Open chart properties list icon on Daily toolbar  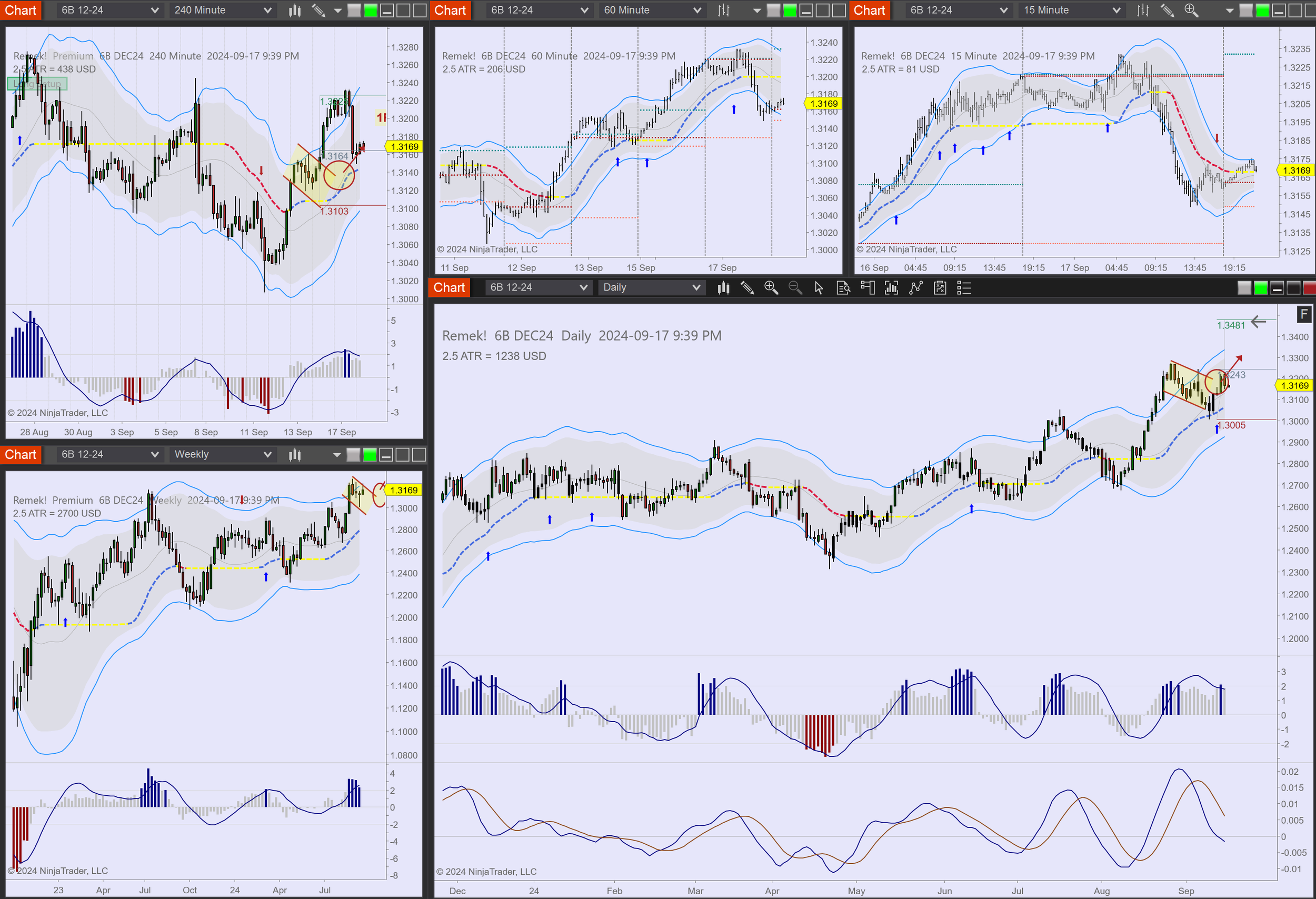pyautogui.click(x=964, y=288)
